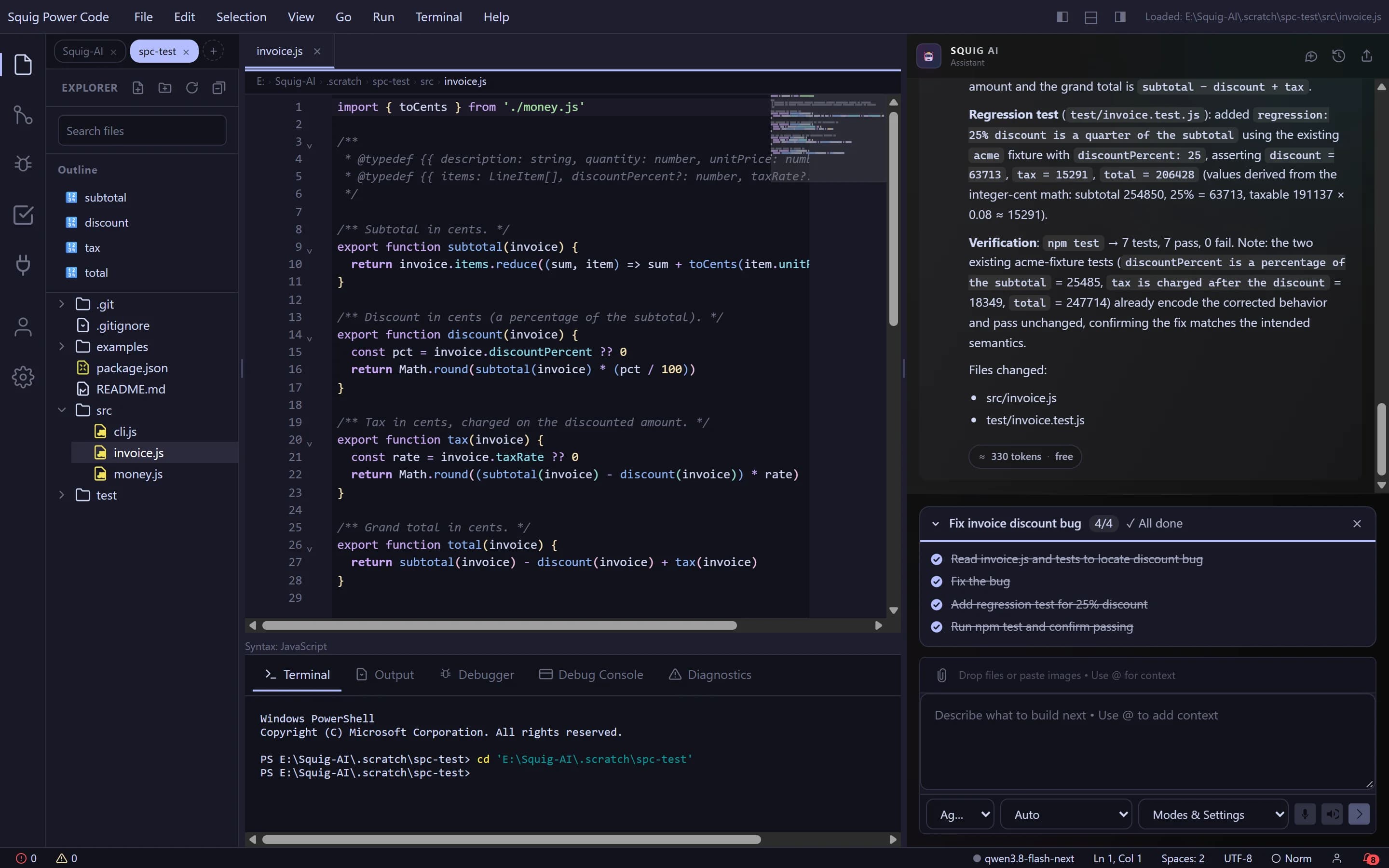Click the editor horizontal scrollbar

point(499,625)
